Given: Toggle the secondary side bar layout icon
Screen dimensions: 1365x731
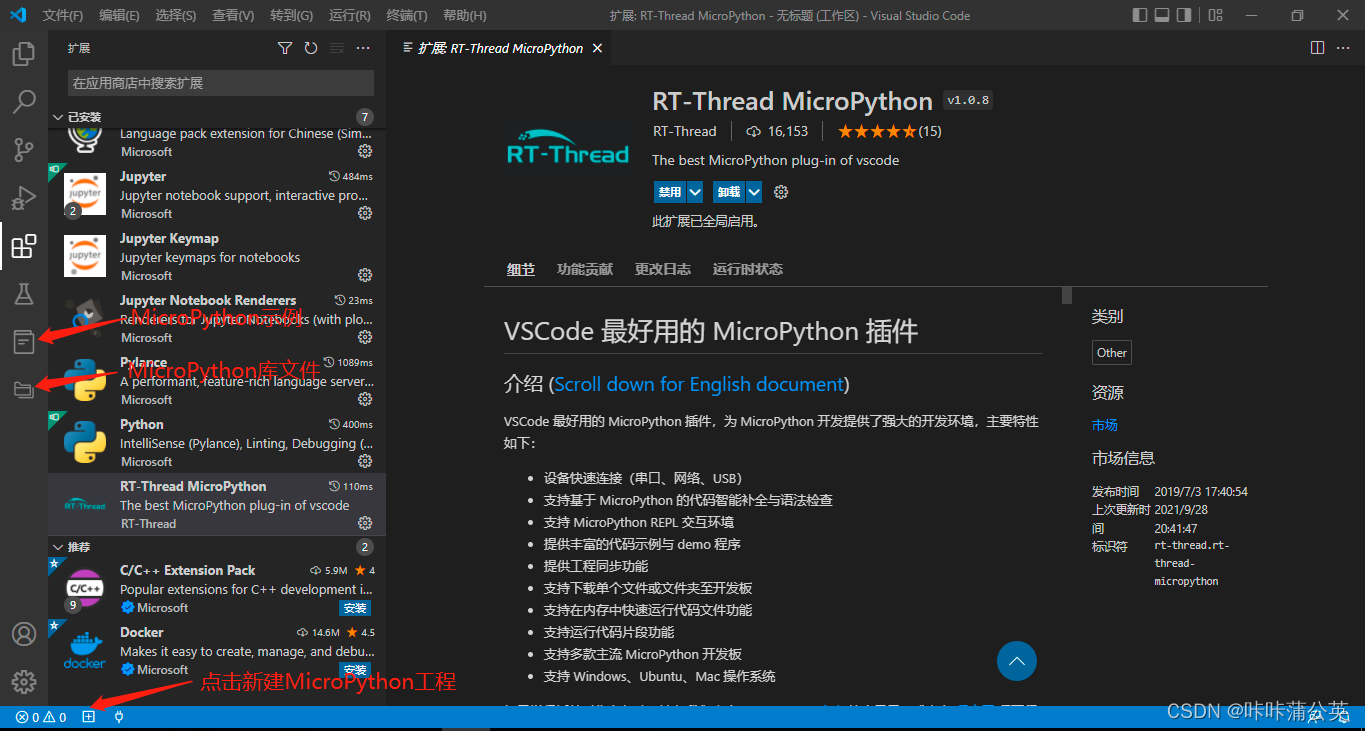Looking at the screenshot, I should (1185, 15).
